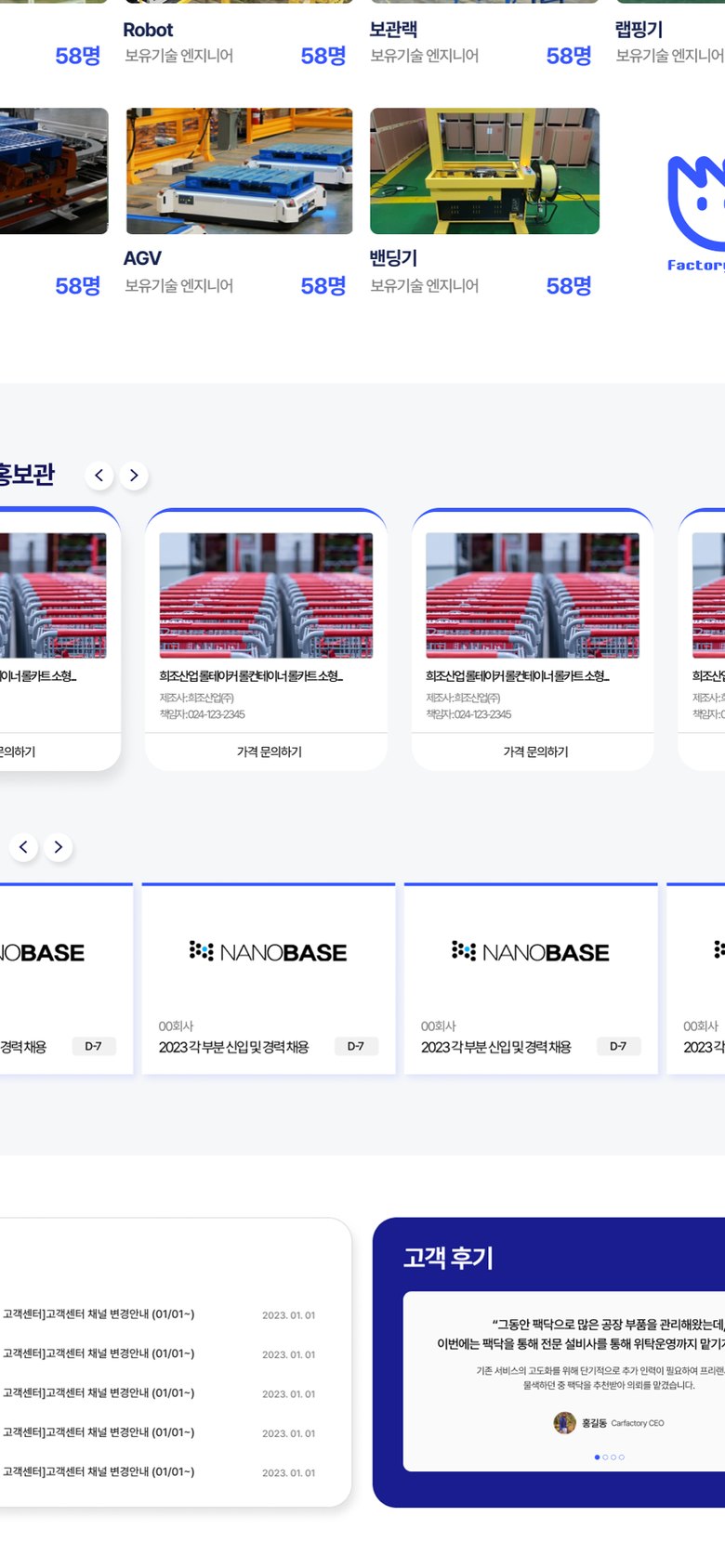The image size is (725, 1568).
Task: Click 가격 문의하기 on the left full product card
Action: pos(270,751)
